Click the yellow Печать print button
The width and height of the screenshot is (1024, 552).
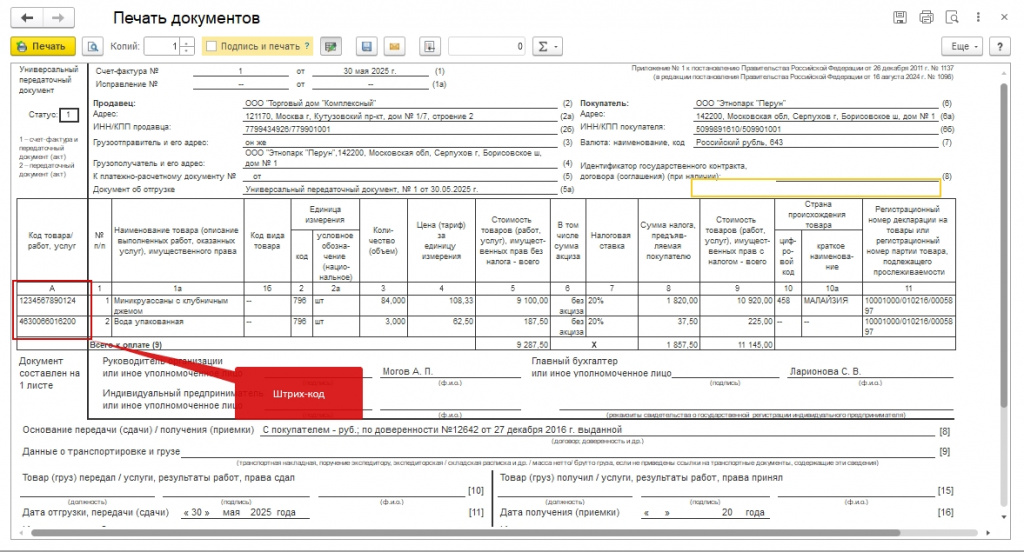pyautogui.click(x=43, y=46)
